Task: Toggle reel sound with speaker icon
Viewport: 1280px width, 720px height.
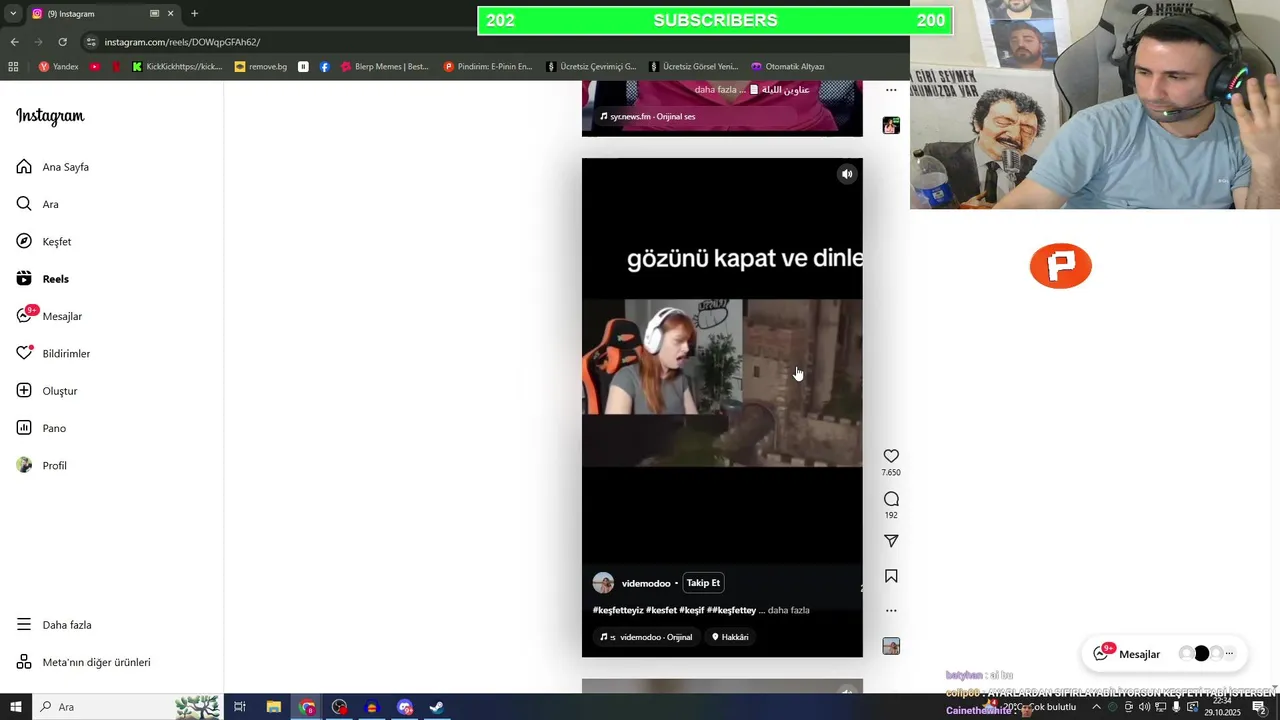Action: pyautogui.click(x=847, y=174)
